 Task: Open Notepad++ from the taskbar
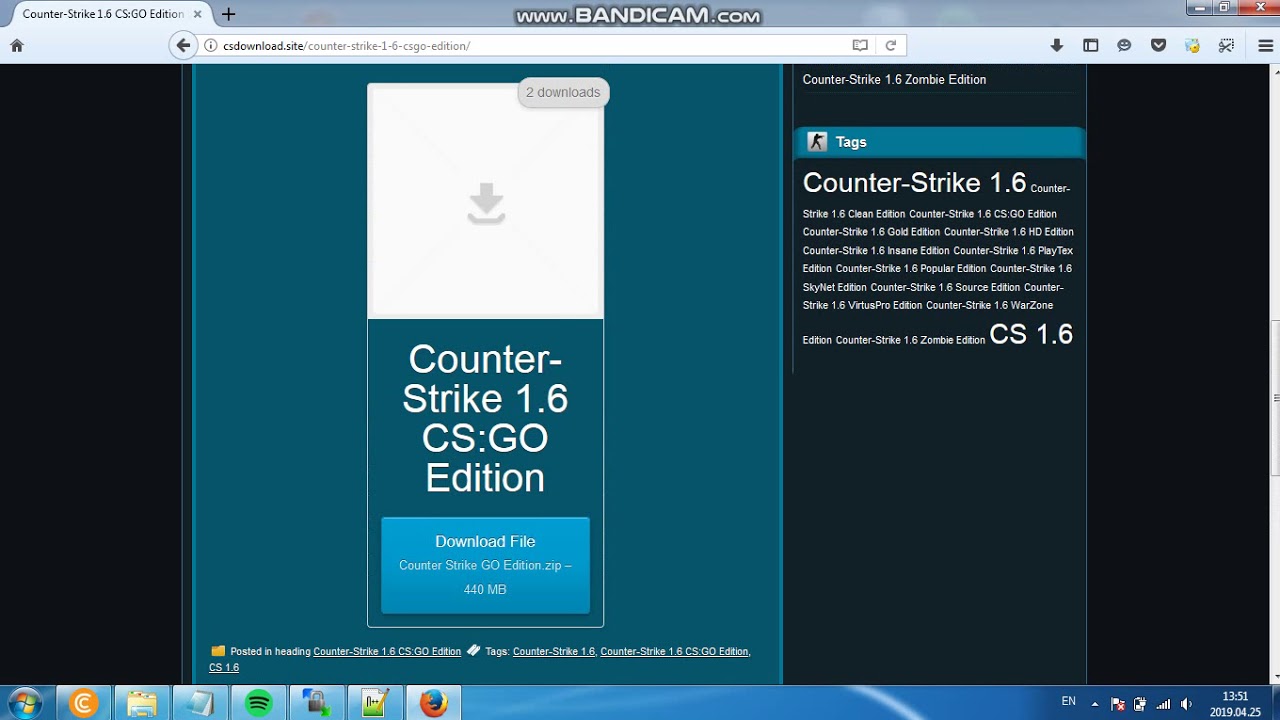point(375,703)
